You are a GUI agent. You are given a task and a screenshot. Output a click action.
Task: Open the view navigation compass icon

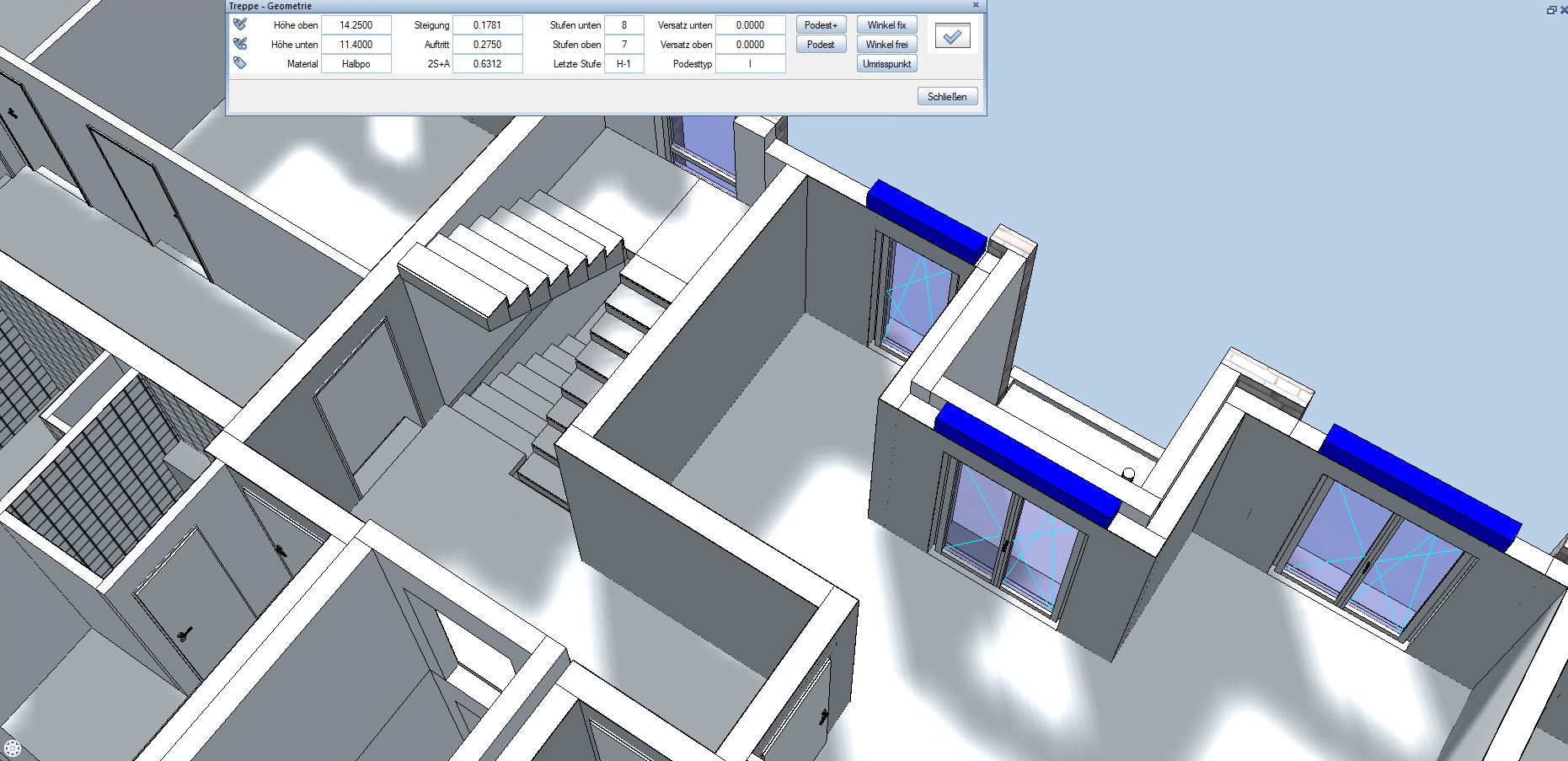[x=12, y=748]
